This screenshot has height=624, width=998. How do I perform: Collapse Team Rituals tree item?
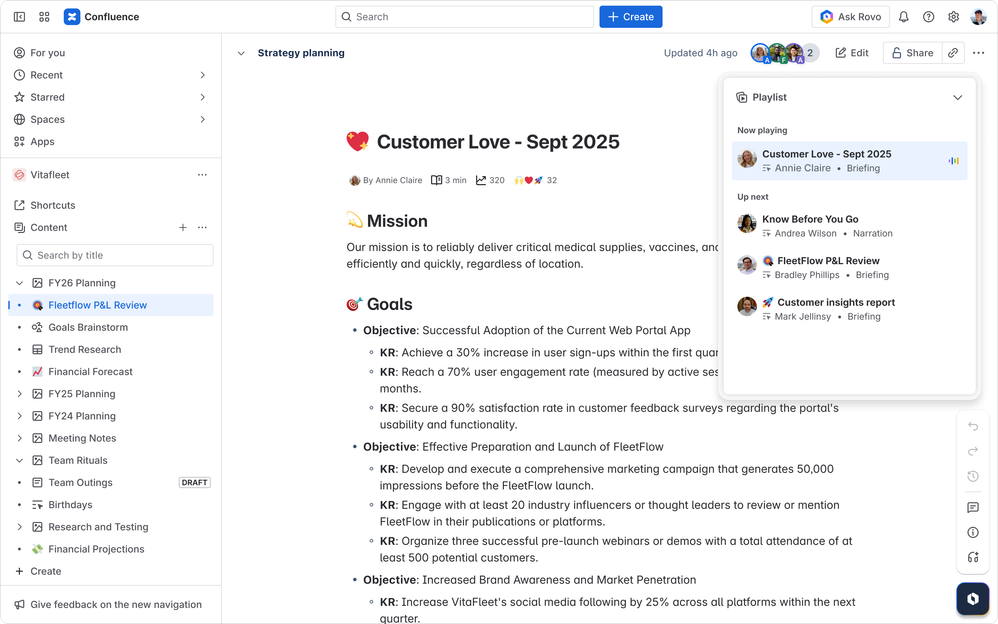click(x=19, y=460)
